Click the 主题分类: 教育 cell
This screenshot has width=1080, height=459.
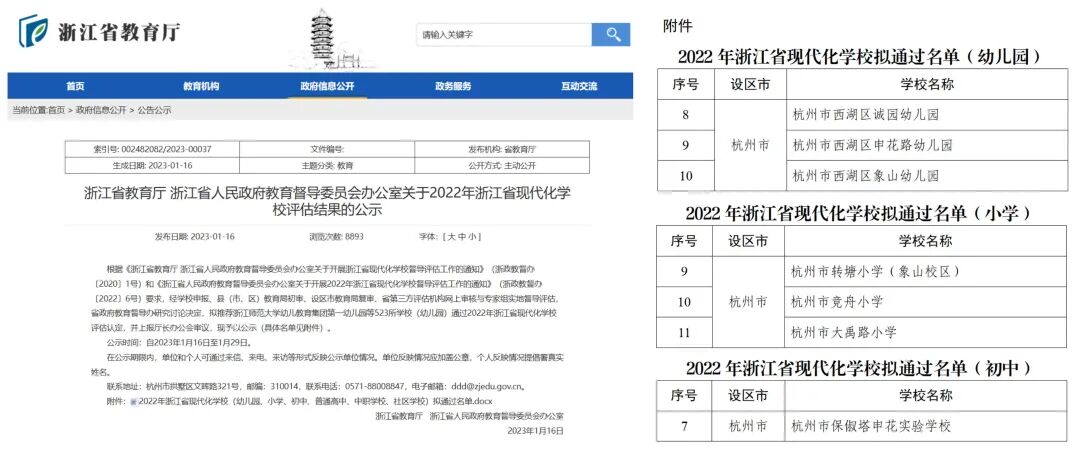[327, 165]
